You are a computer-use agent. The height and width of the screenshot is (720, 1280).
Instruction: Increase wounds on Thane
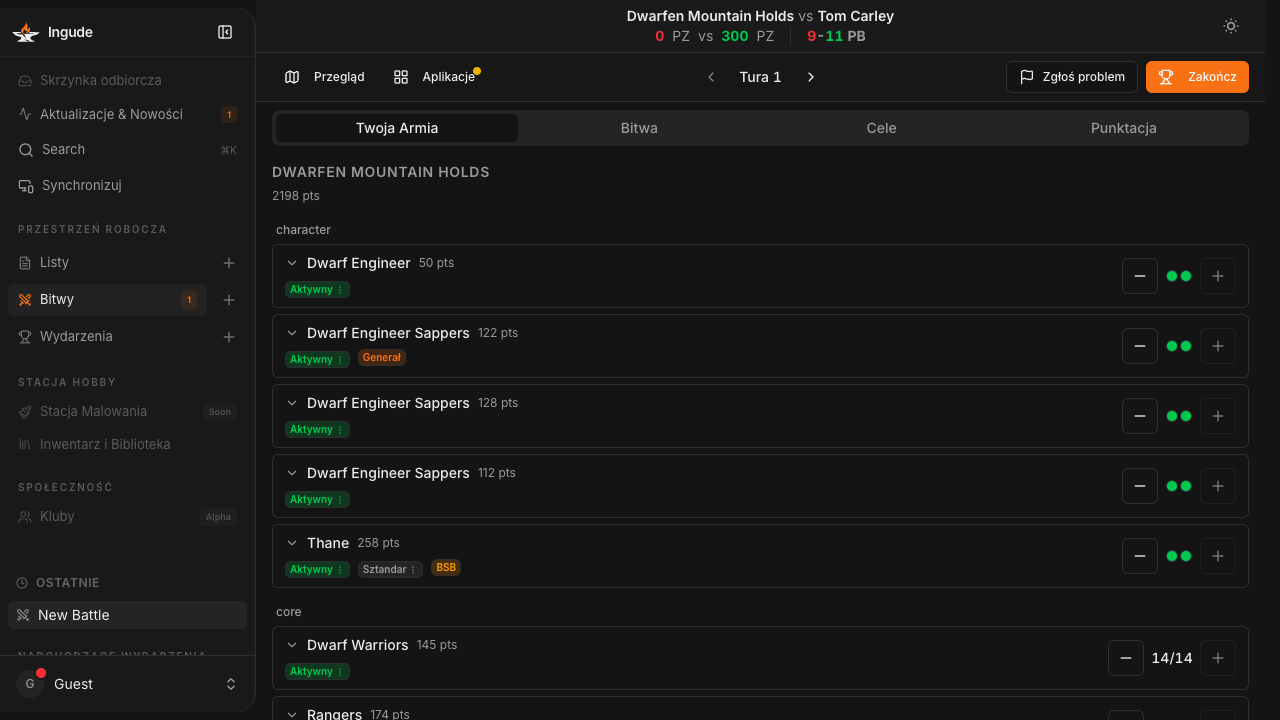pyautogui.click(x=1218, y=556)
